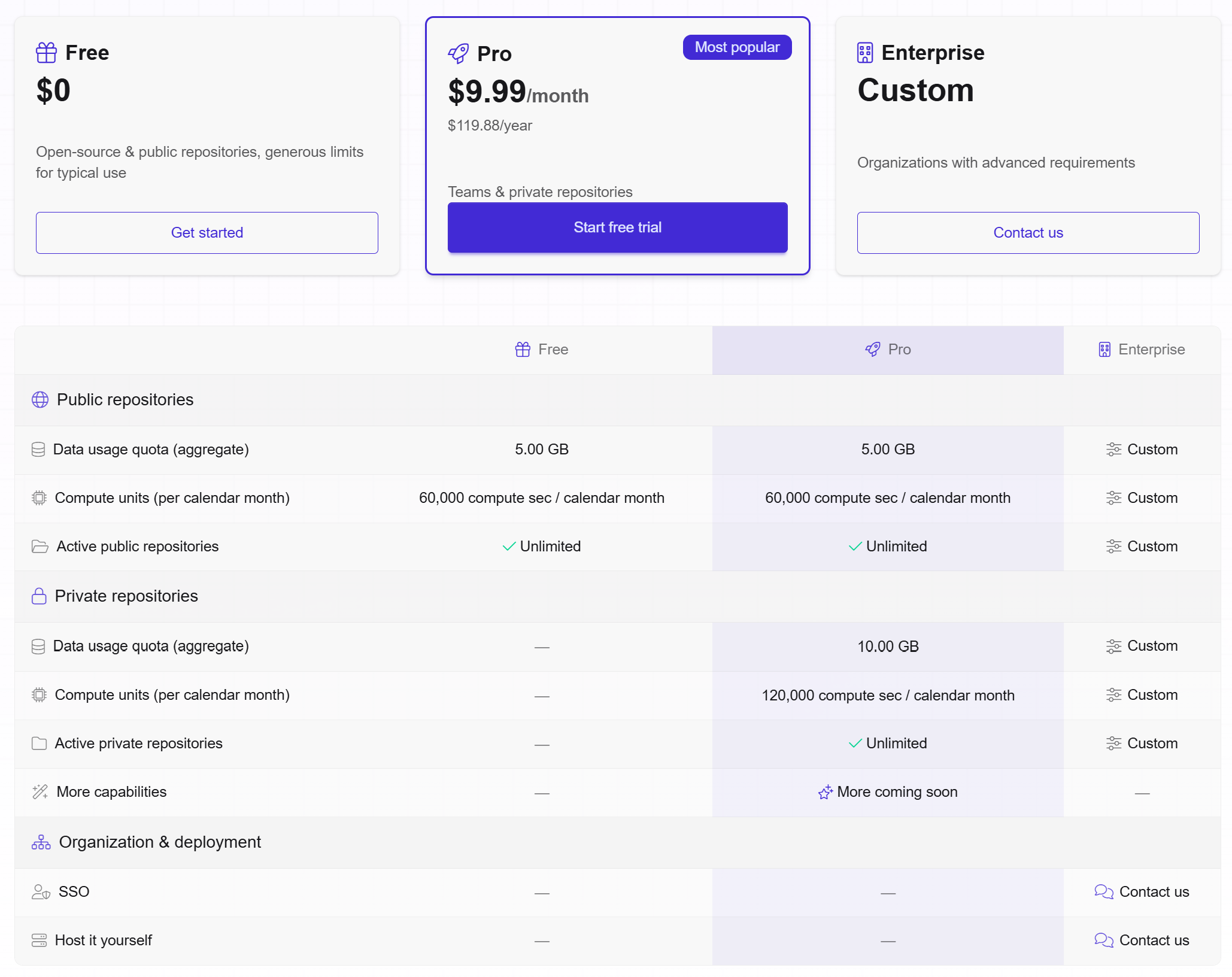Click the Start free trial button
Screen dimensions: 1232x977
click(617, 227)
